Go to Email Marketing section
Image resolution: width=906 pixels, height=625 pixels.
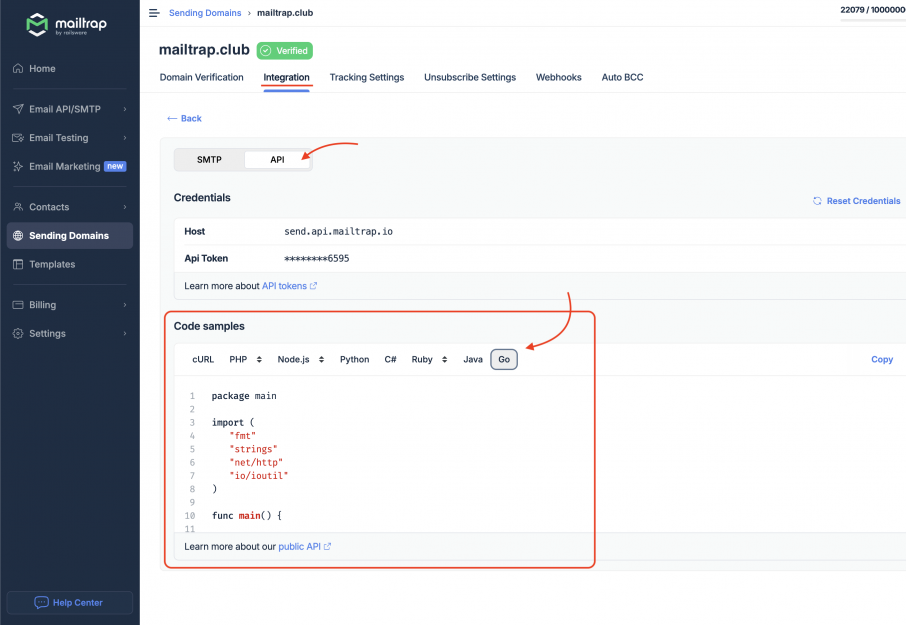pos(65,166)
